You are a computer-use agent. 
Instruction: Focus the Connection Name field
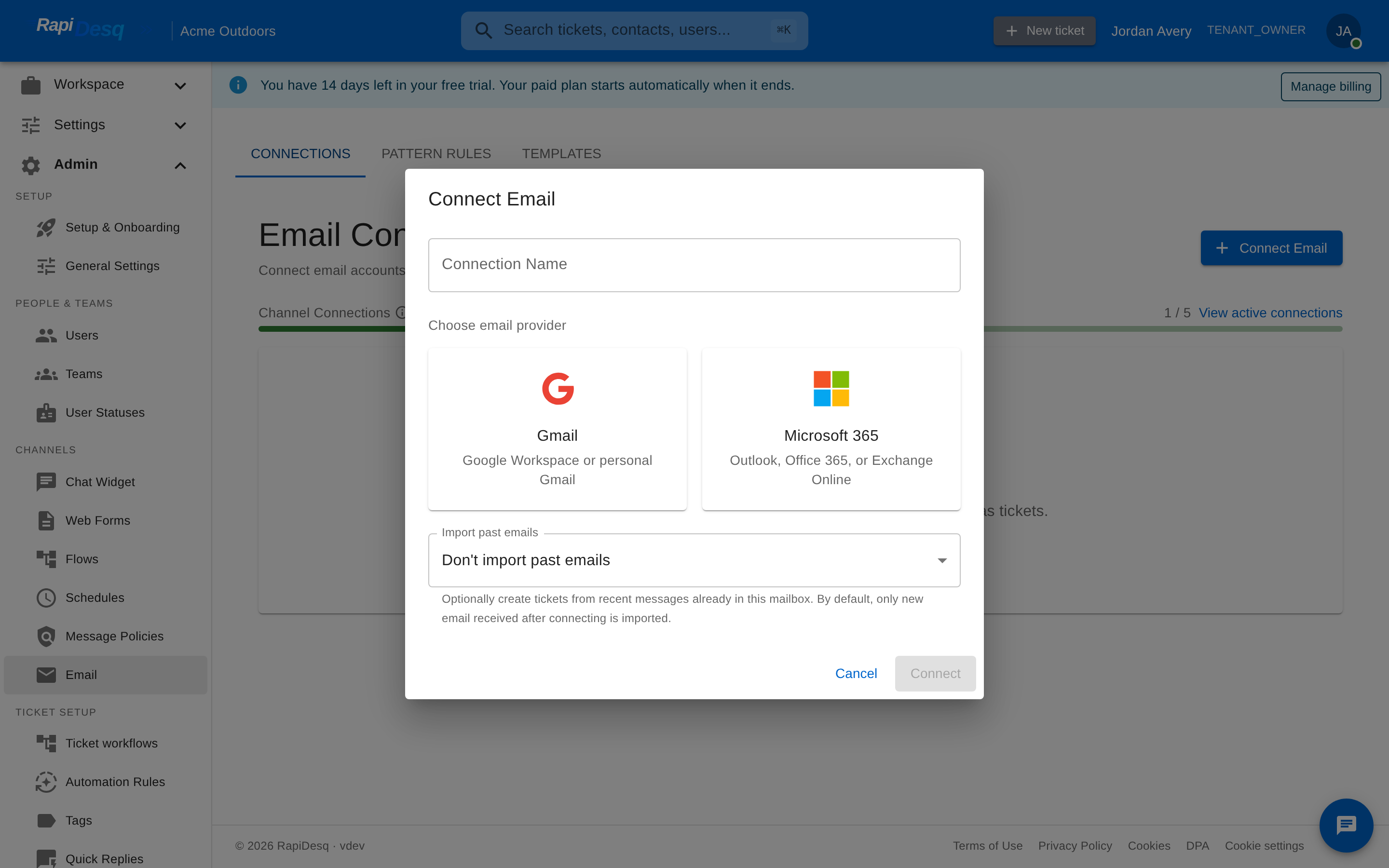(x=694, y=265)
